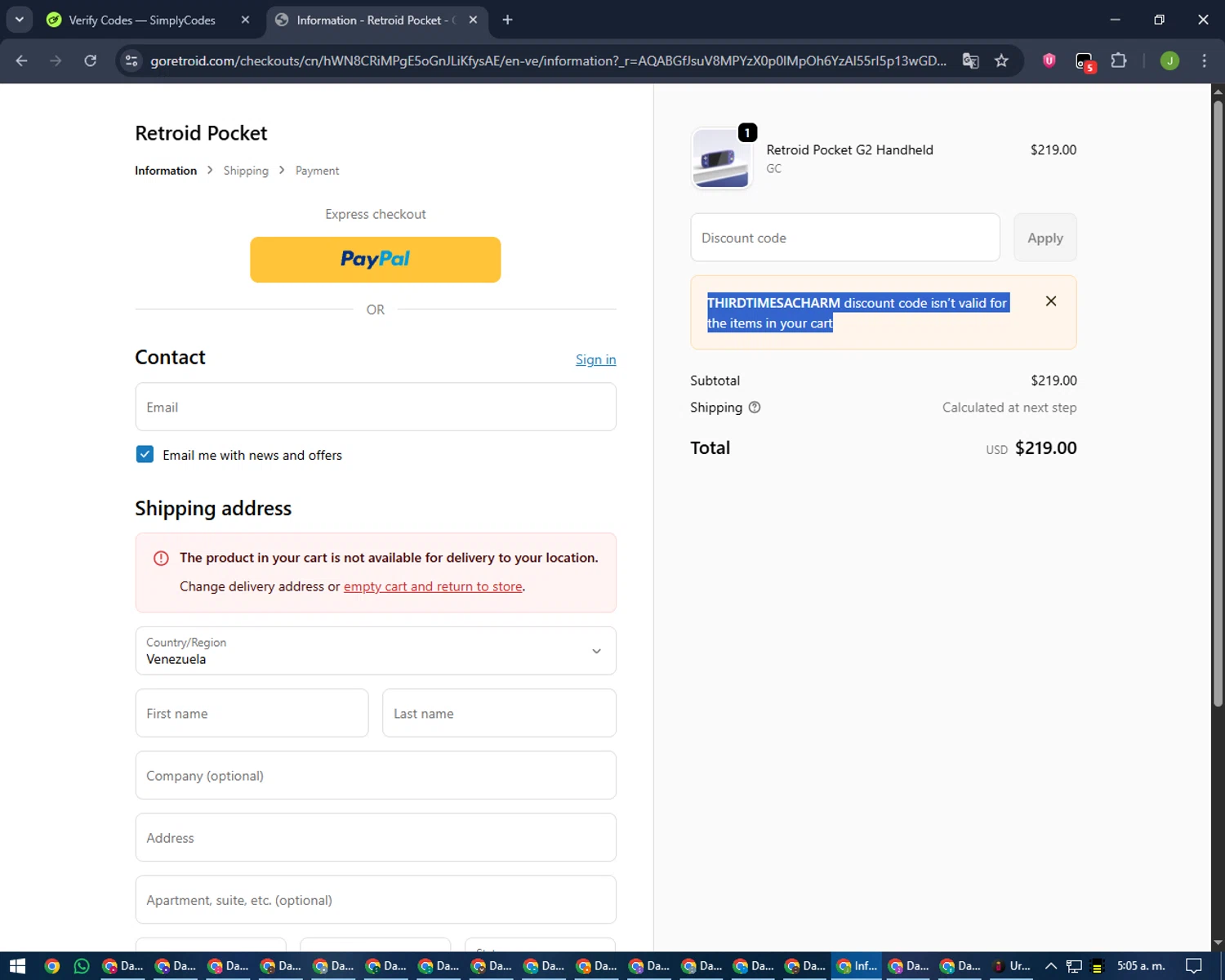
Task: Open a new browser tab
Action: point(507,20)
